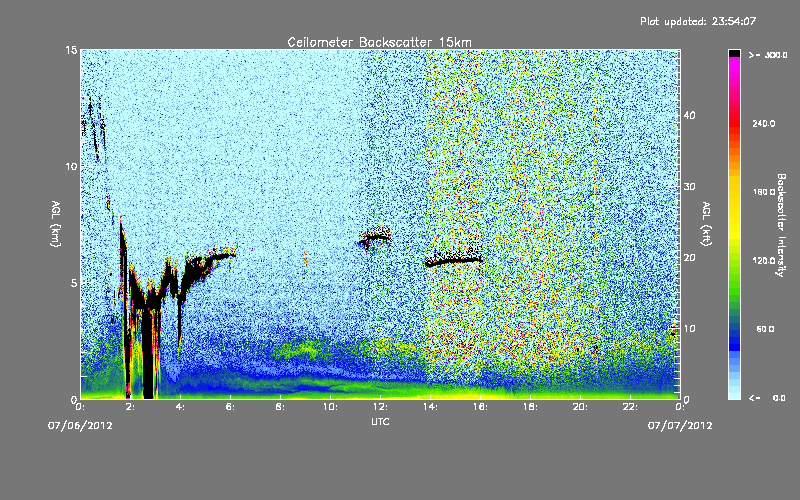Image resolution: width=800 pixels, height=500 pixels.
Task: Select the "12:" hour tick label
Action: [x=380, y=407]
